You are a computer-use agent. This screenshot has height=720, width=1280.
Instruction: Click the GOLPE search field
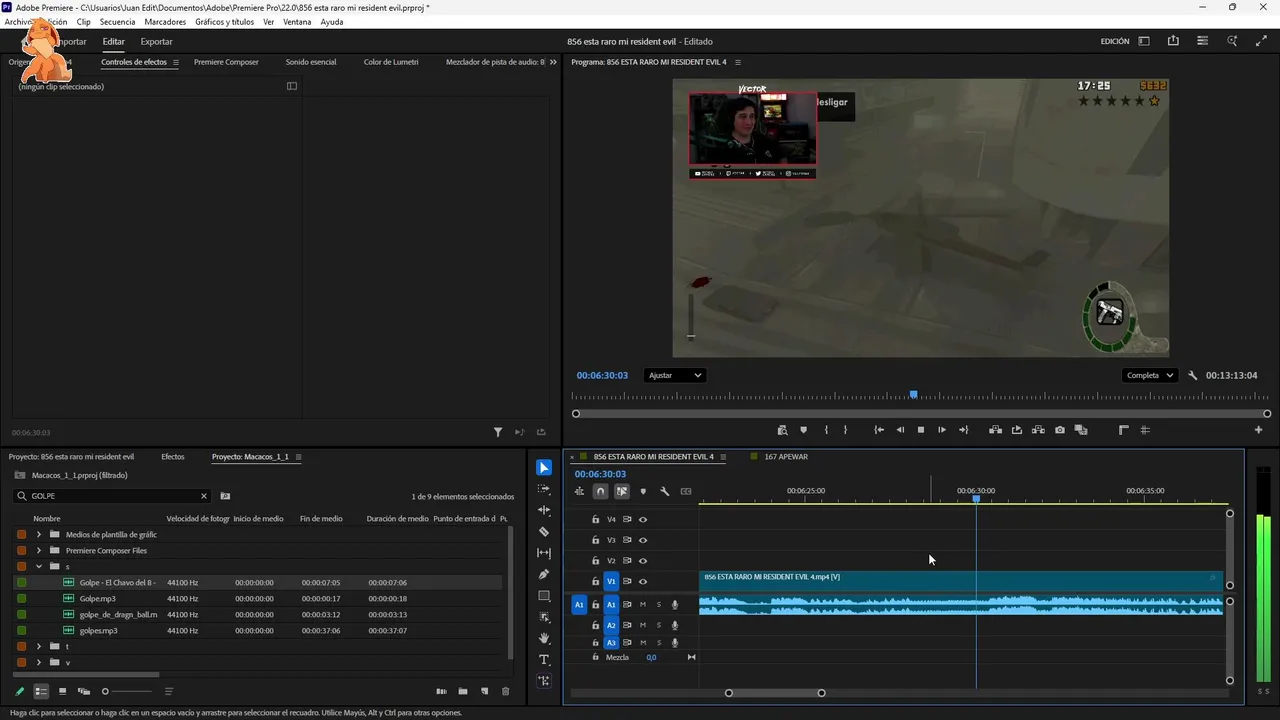pyautogui.click(x=114, y=496)
